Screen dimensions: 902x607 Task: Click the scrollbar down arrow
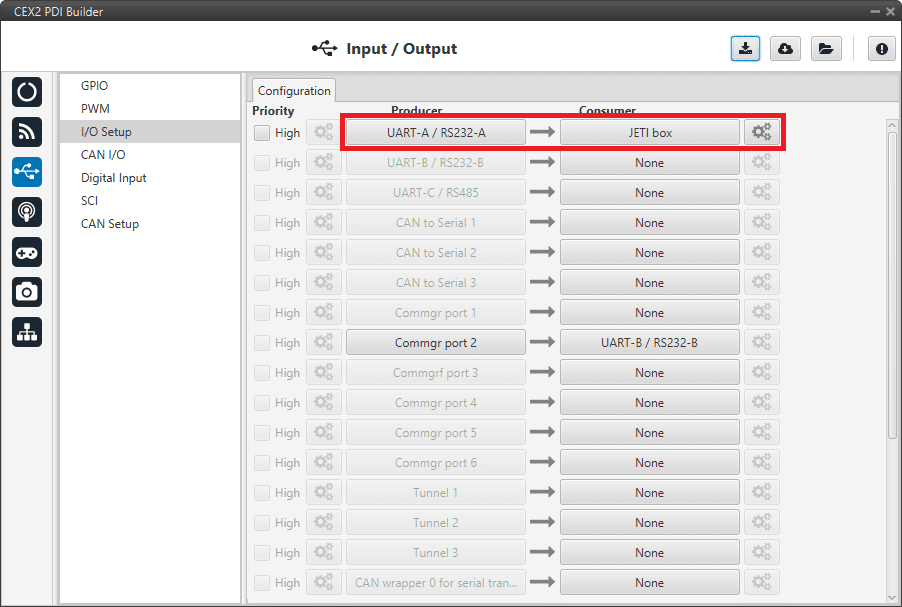892,597
